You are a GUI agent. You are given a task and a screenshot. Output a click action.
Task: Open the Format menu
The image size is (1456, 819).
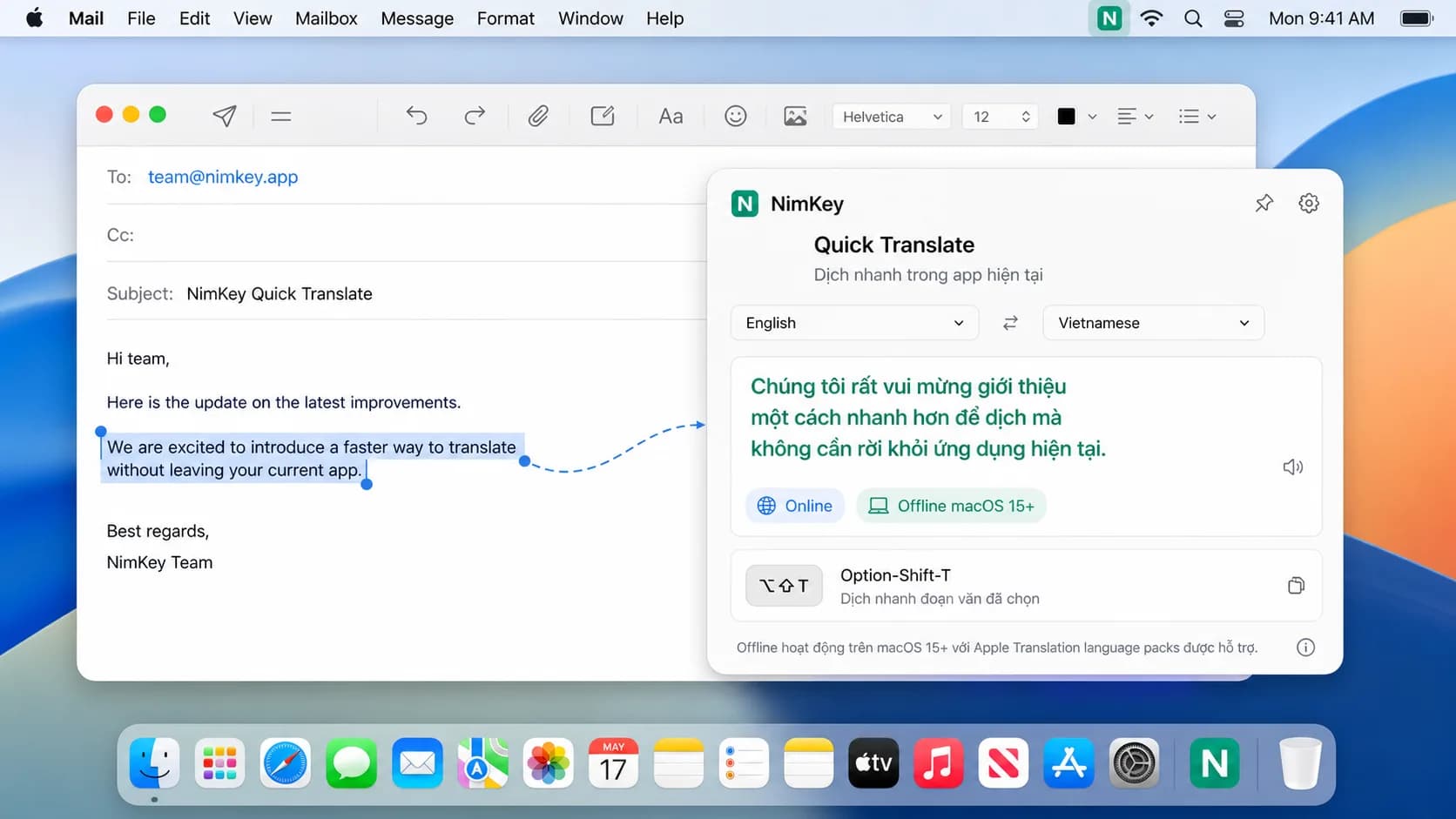(x=506, y=18)
